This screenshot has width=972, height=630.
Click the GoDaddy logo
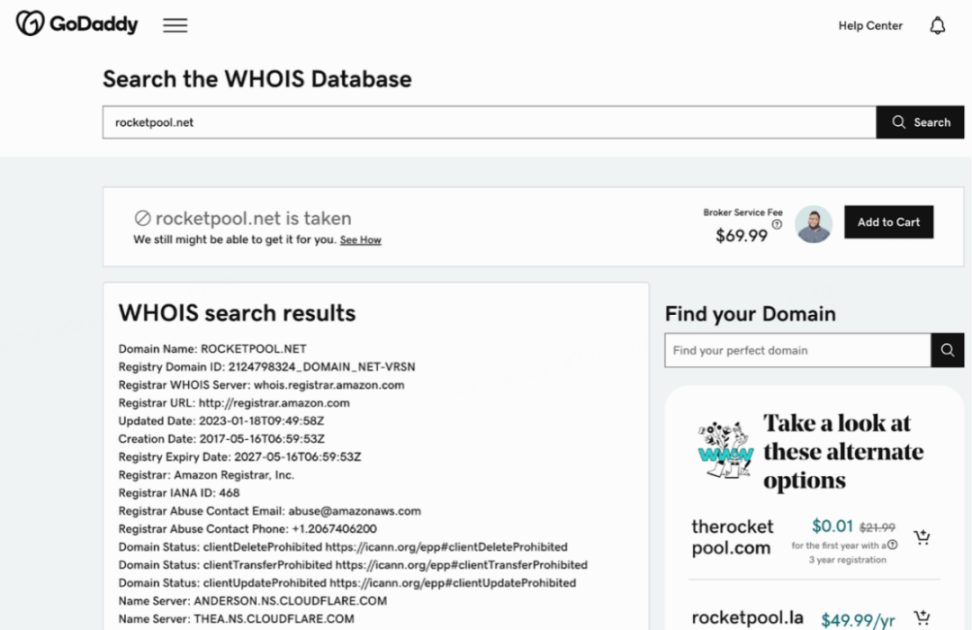pos(77,24)
